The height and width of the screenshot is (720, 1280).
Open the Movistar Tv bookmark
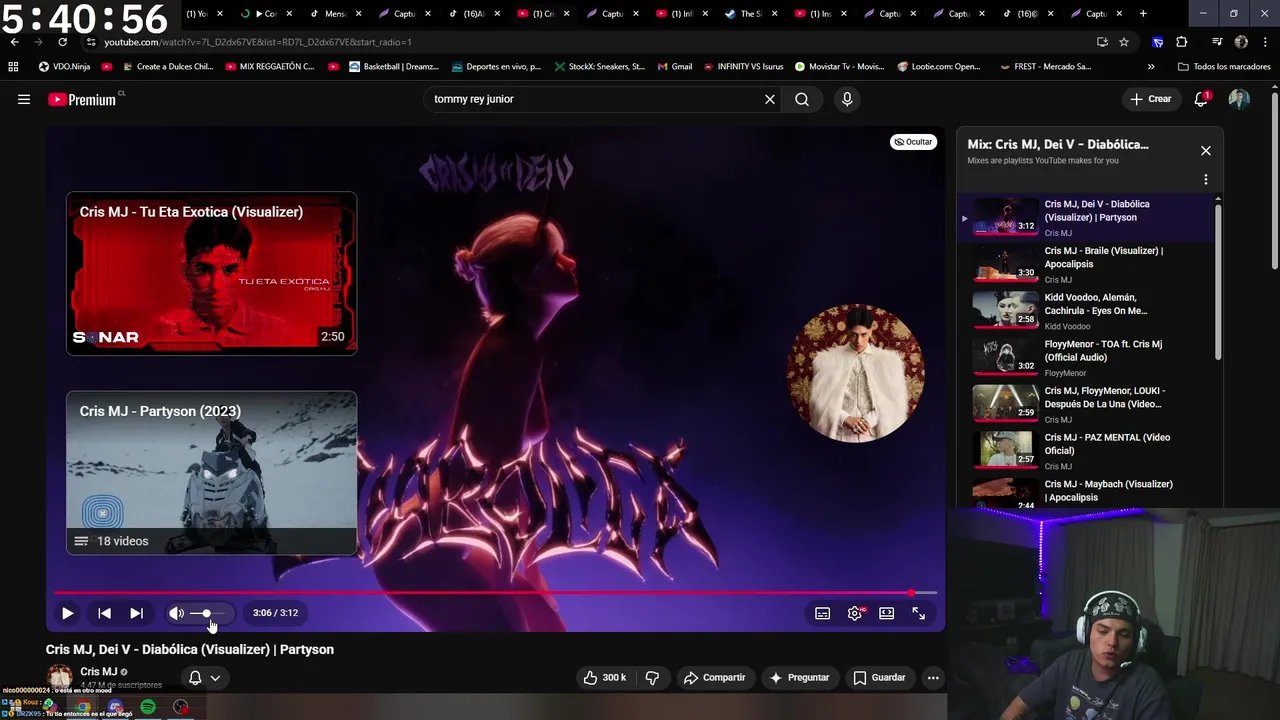840,67
